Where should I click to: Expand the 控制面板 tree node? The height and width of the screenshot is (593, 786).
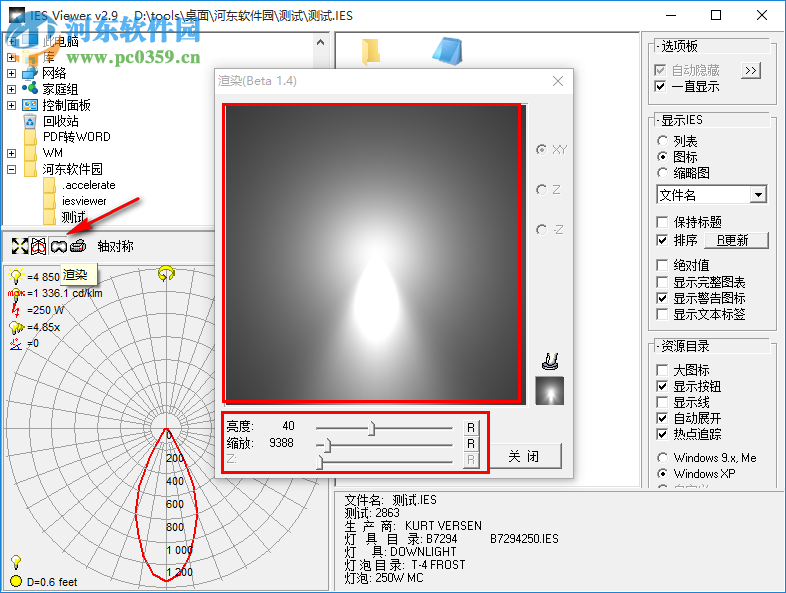12,105
